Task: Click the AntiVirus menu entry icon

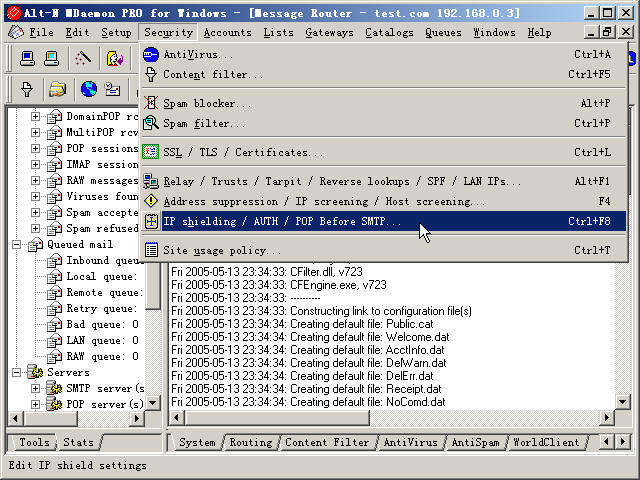Action: (151, 54)
